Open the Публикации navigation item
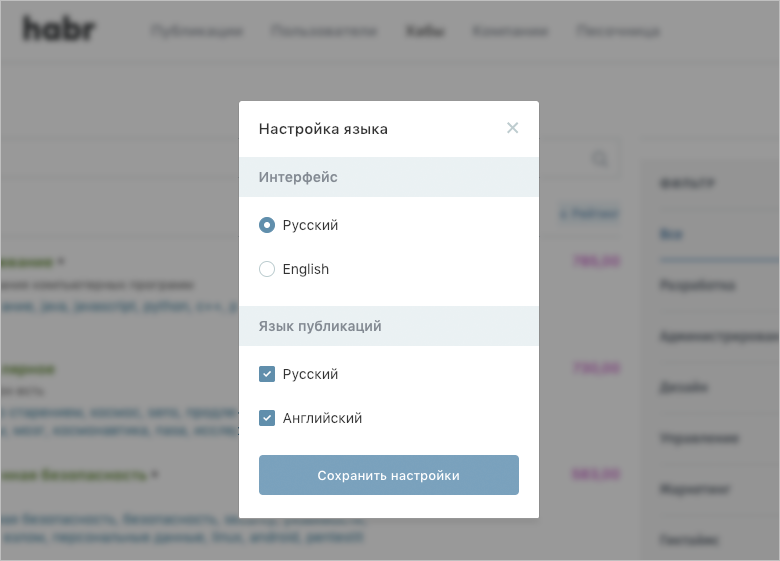The height and width of the screenshot is (561, 780). coord(197,31)
